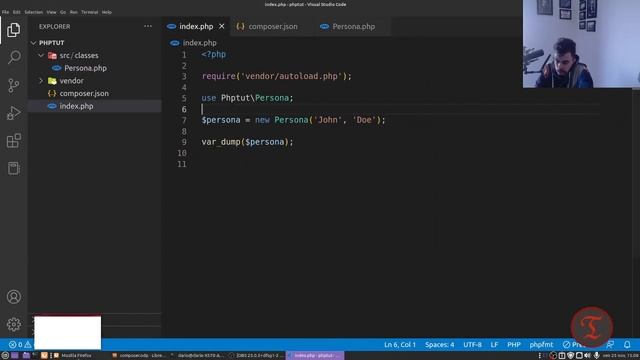Switch to composer.odp LibreOffice taskbar window
640x360 pixels.
(x=139, y=356)
